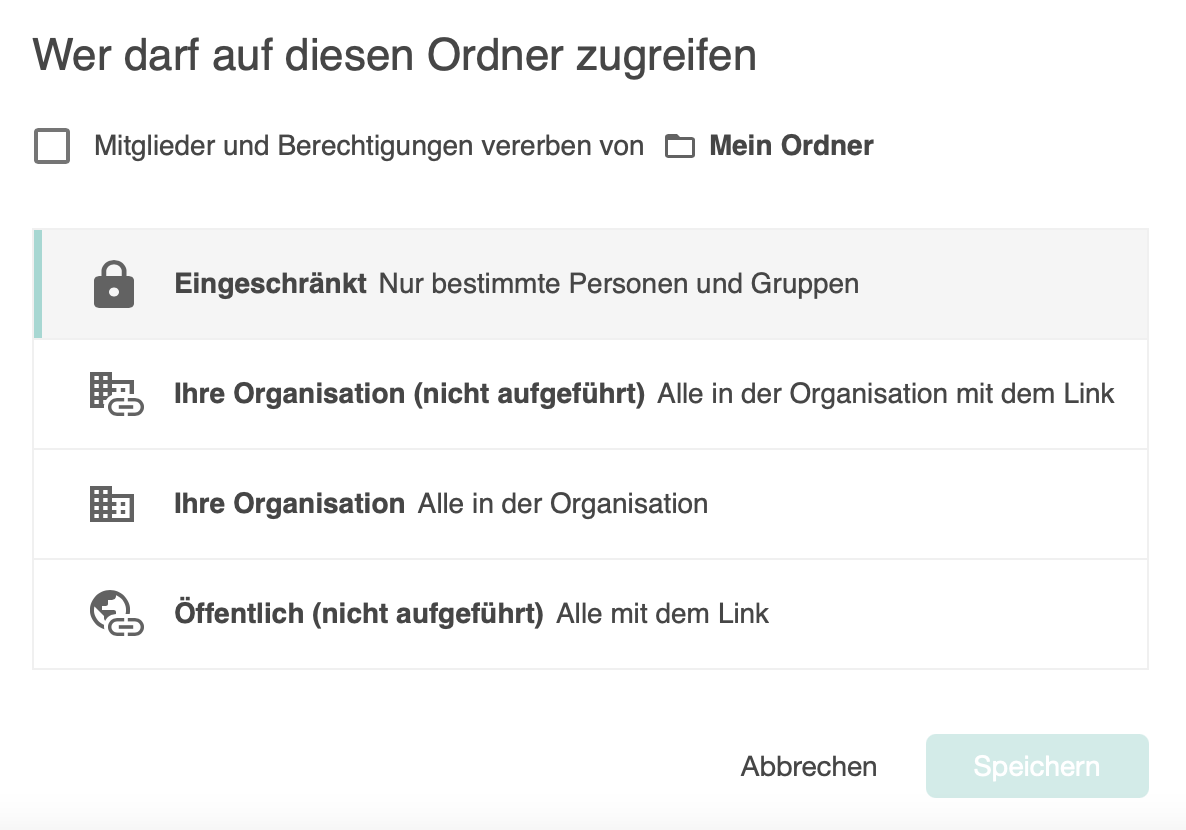Click the globe-with-link icon for Öffentlich
Screen dimensions: 1186x830
[116, 614]
